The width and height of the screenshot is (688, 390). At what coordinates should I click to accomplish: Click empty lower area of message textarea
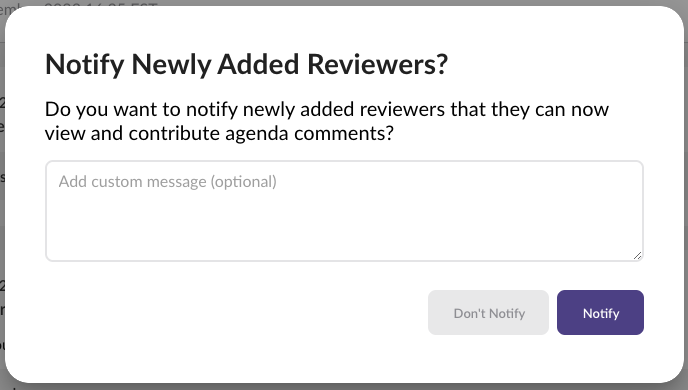pos(344,233)
